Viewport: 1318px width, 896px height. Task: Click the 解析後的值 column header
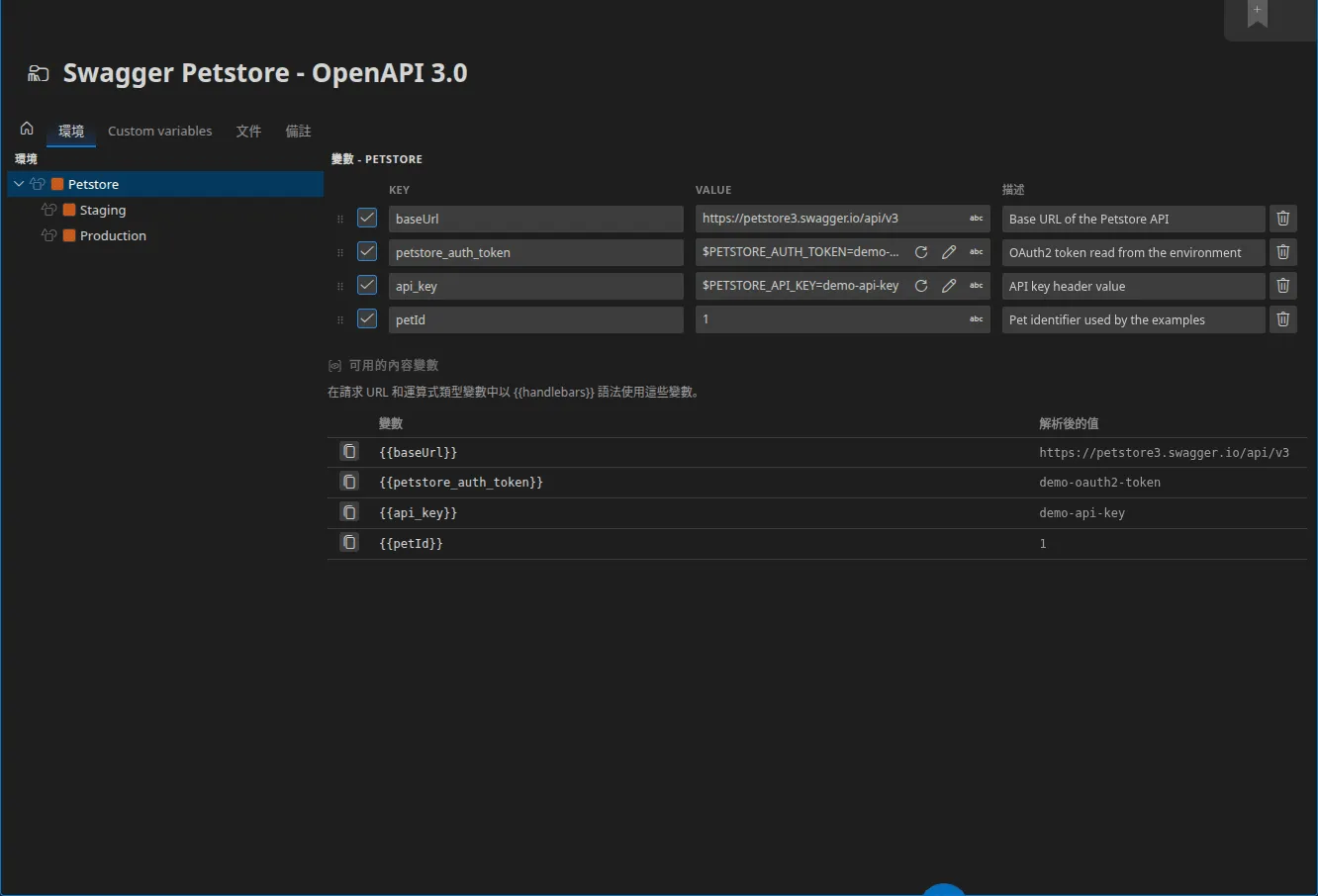(x=1069, y=423)
